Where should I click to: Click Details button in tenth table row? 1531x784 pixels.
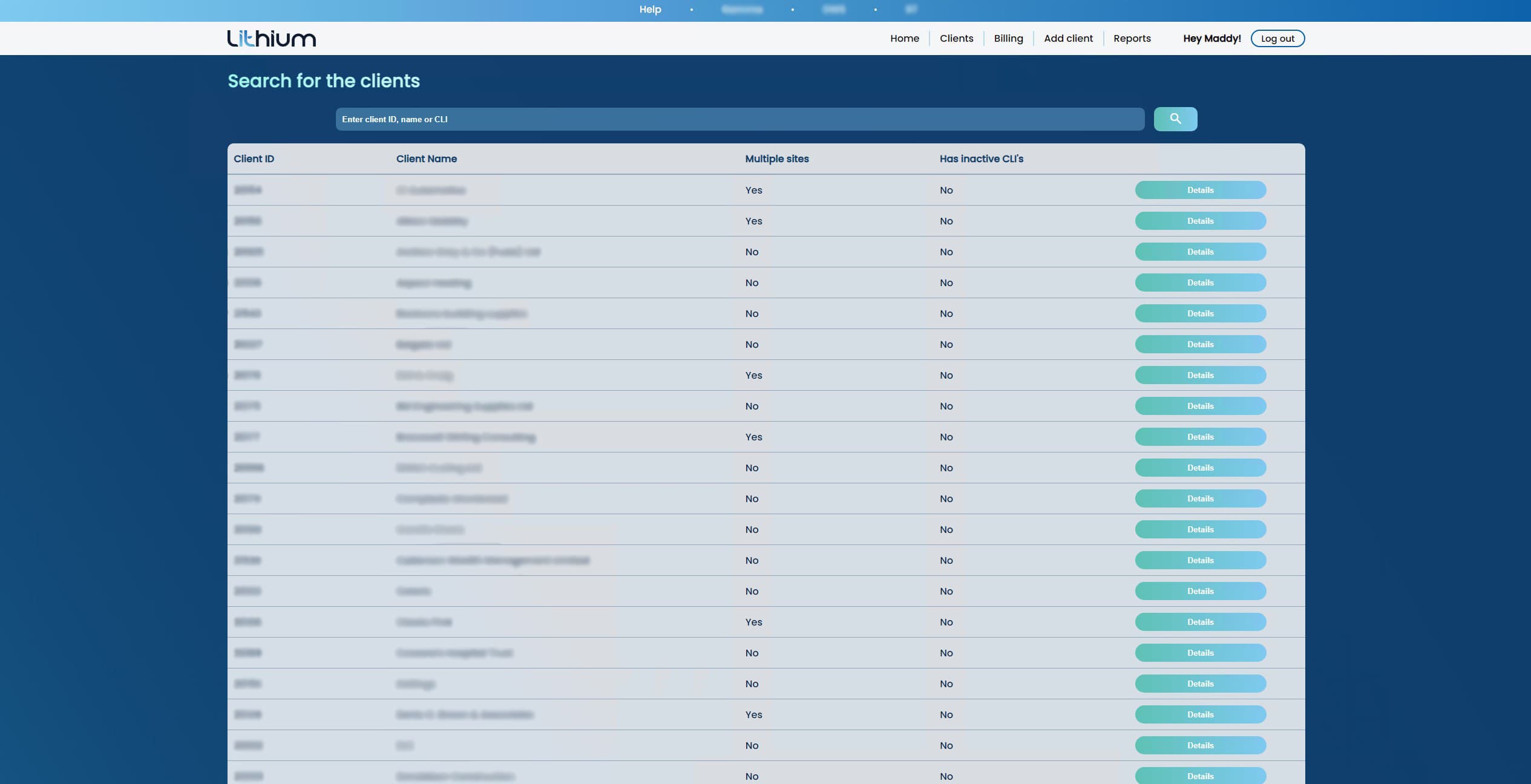(1200, 468)
